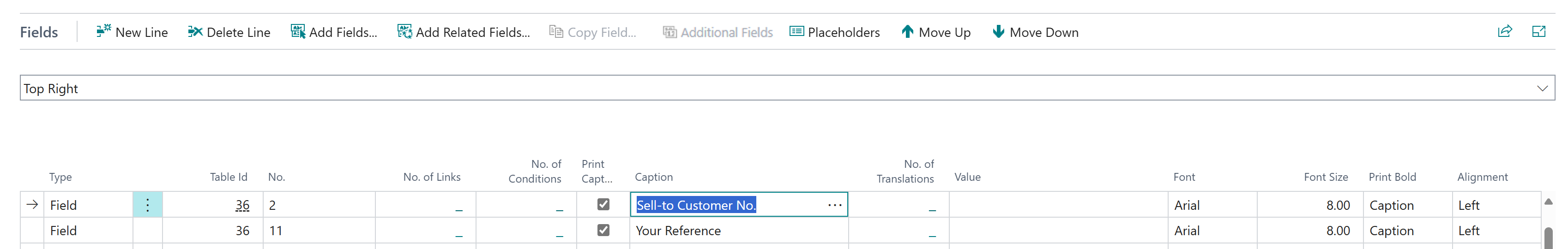Viewport: 1568px width, 249px height.
Task: Uncheck Print Caption for Sell-to Customer No.
Action: (603, 205)
